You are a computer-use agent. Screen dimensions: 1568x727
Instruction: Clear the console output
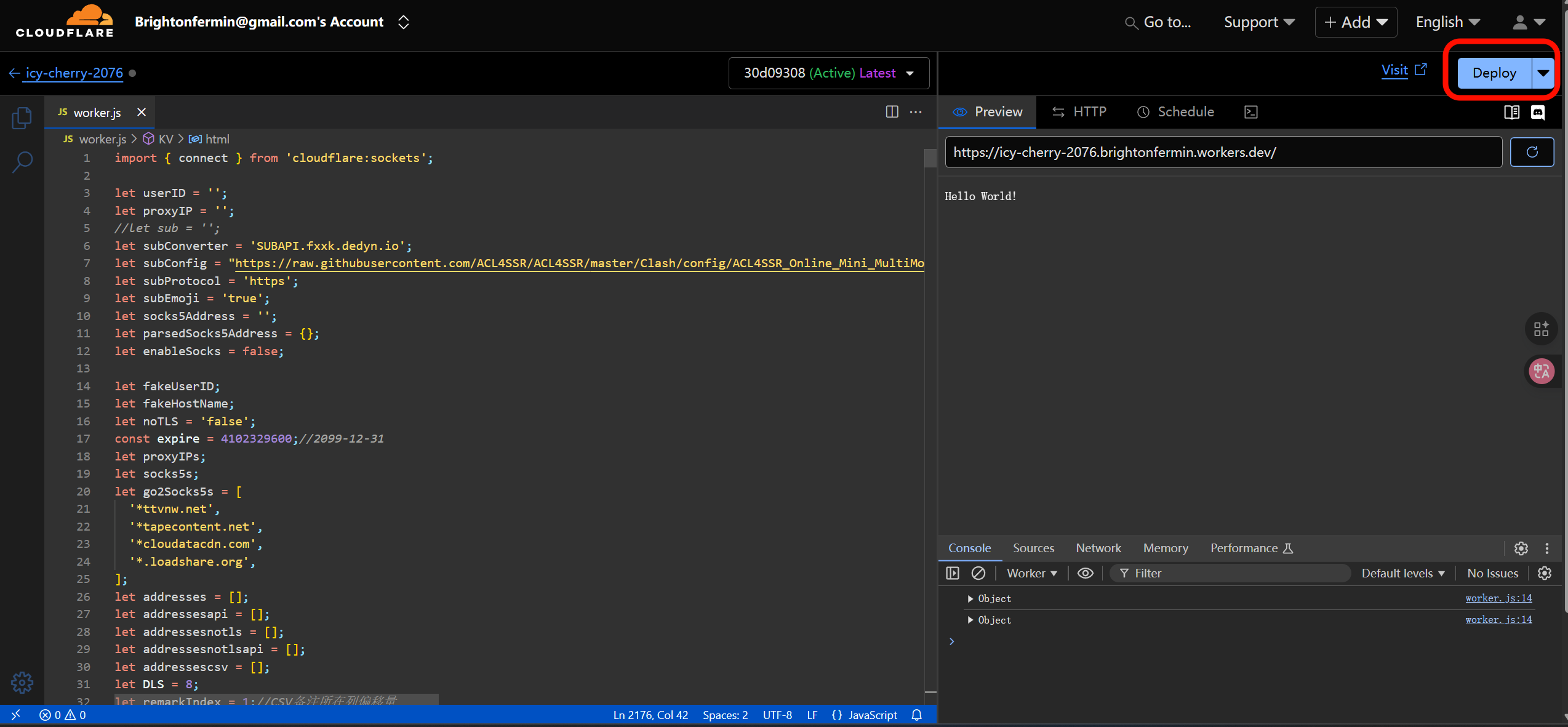tap(978, 574)
